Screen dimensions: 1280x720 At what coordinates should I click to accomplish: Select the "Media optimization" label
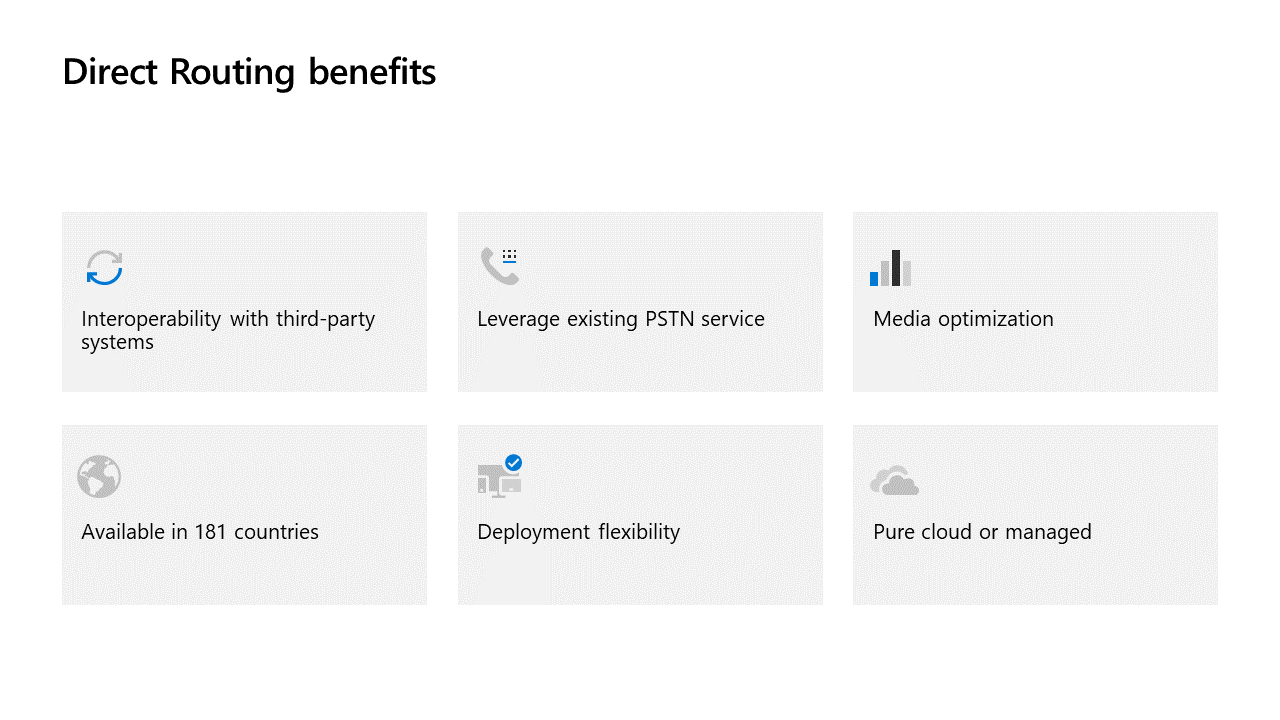(x=963, y=319)
